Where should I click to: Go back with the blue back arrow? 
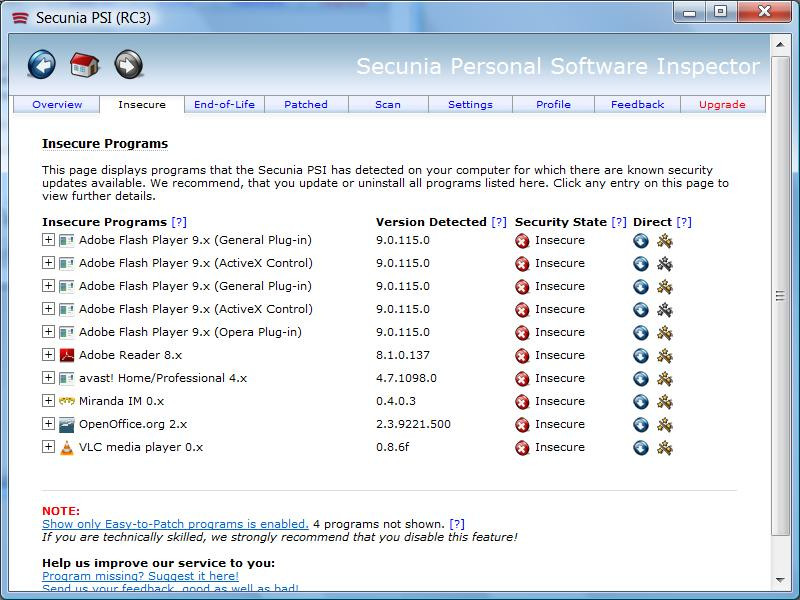[41, 64]
